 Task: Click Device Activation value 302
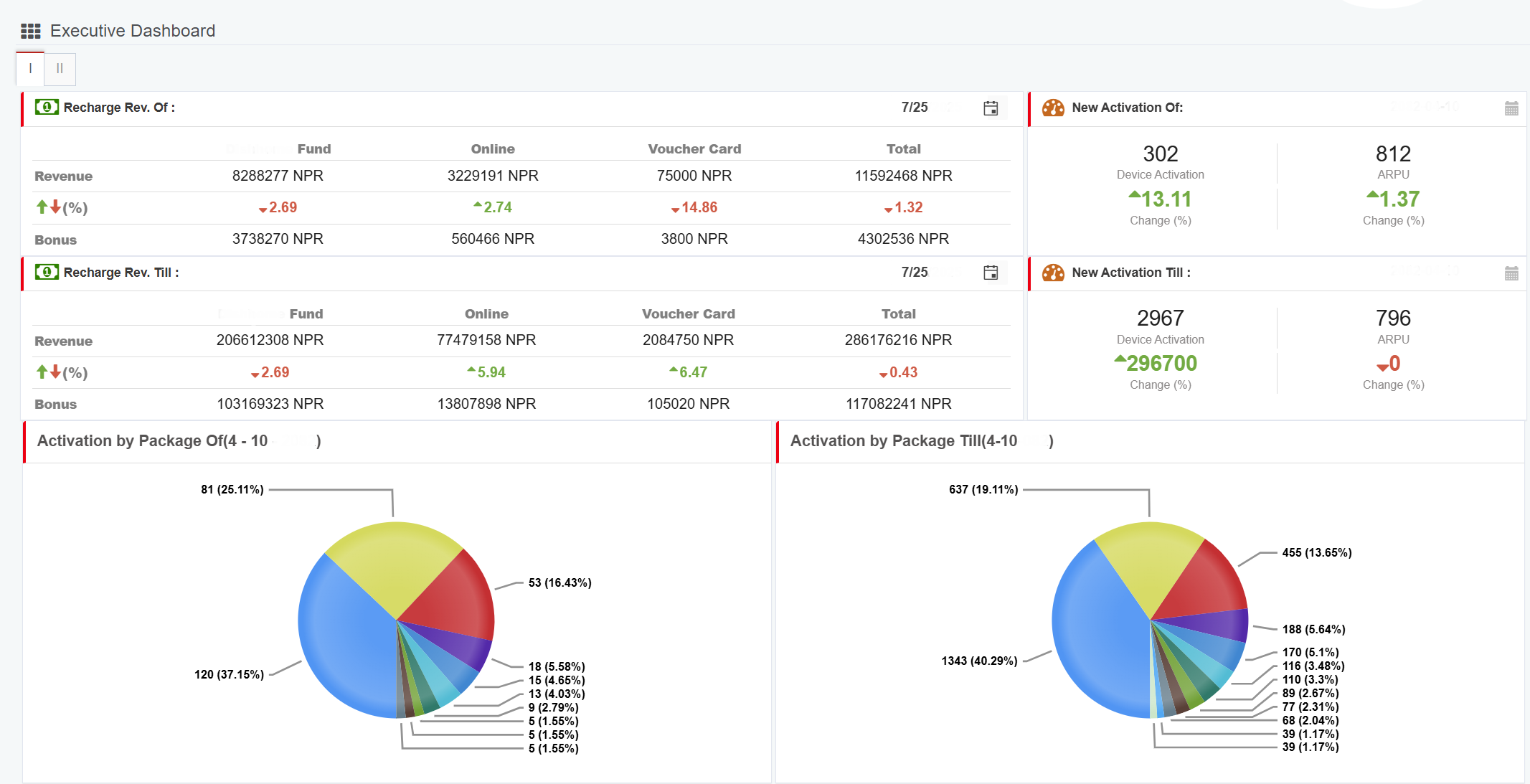point(1161,154)
